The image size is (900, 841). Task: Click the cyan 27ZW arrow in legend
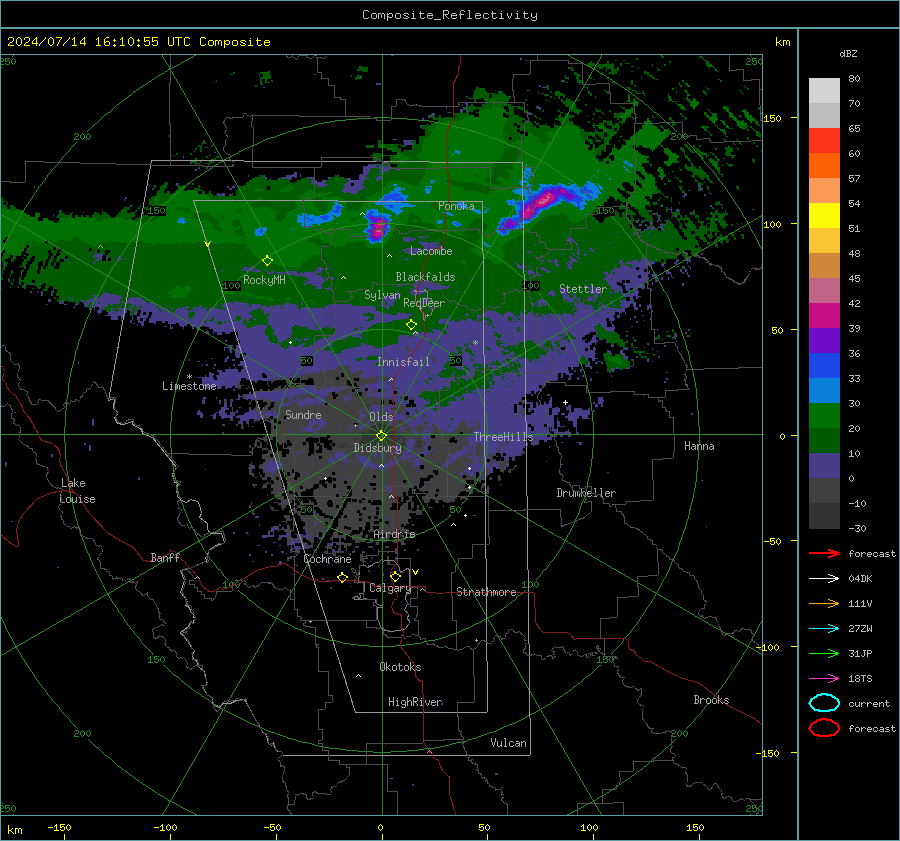[x=824, y=629]
